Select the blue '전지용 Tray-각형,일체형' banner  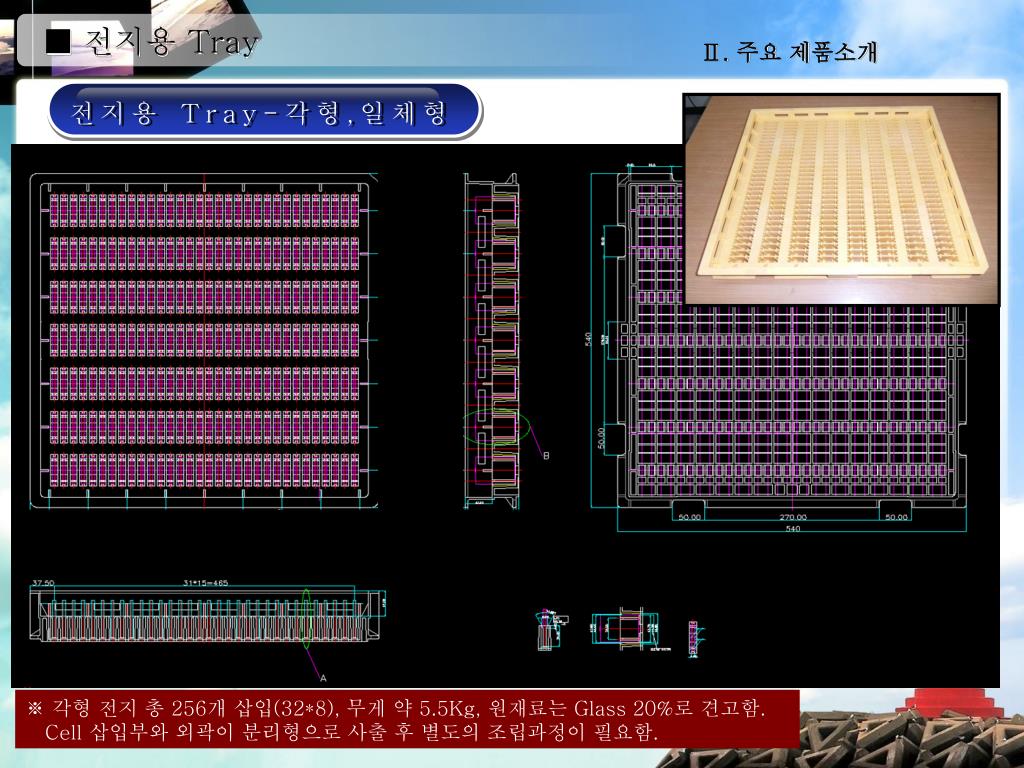click(x=264, y=112)
